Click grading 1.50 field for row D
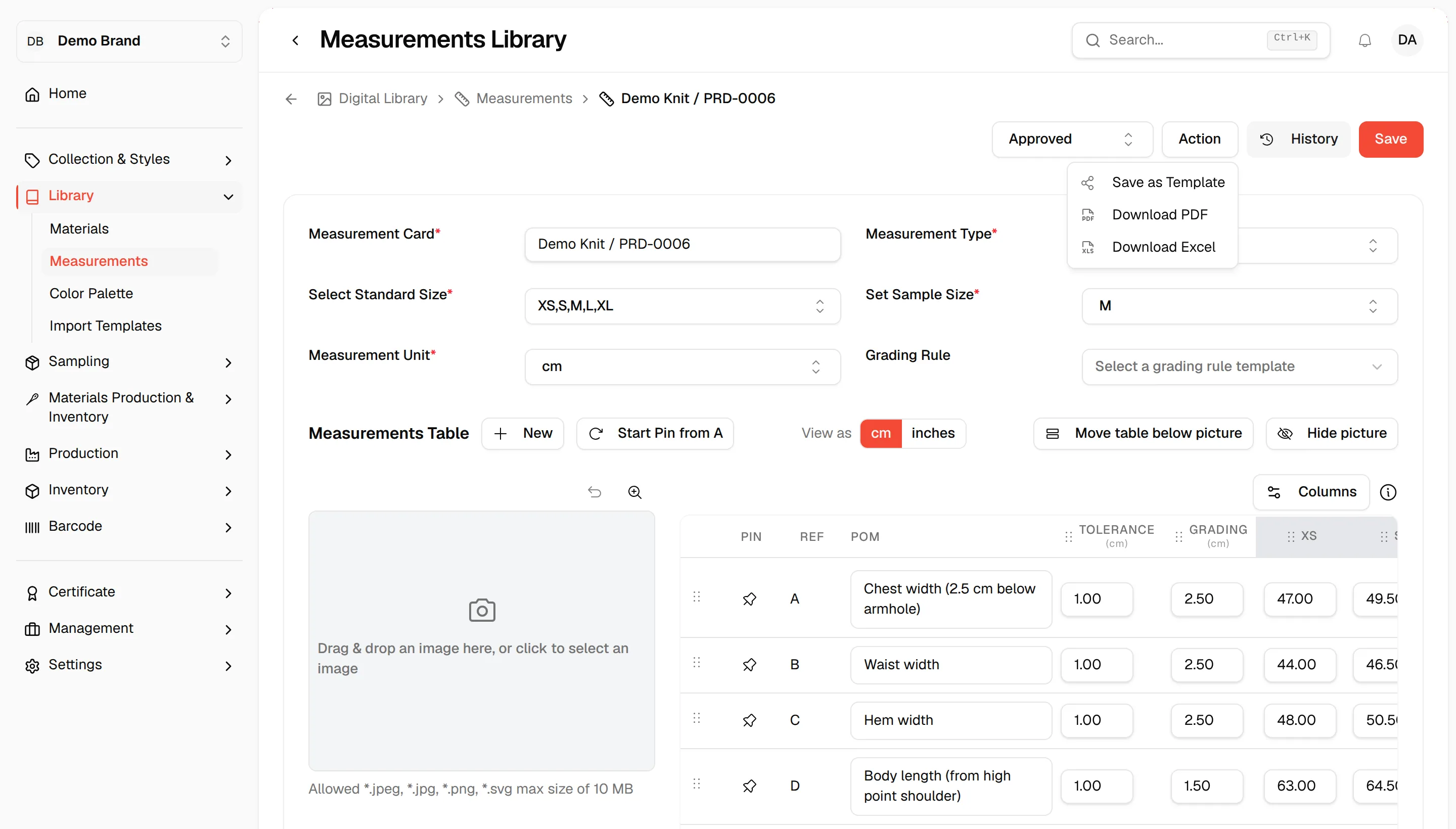This screenshot has width=1456, height=829. click(1207, 786)
